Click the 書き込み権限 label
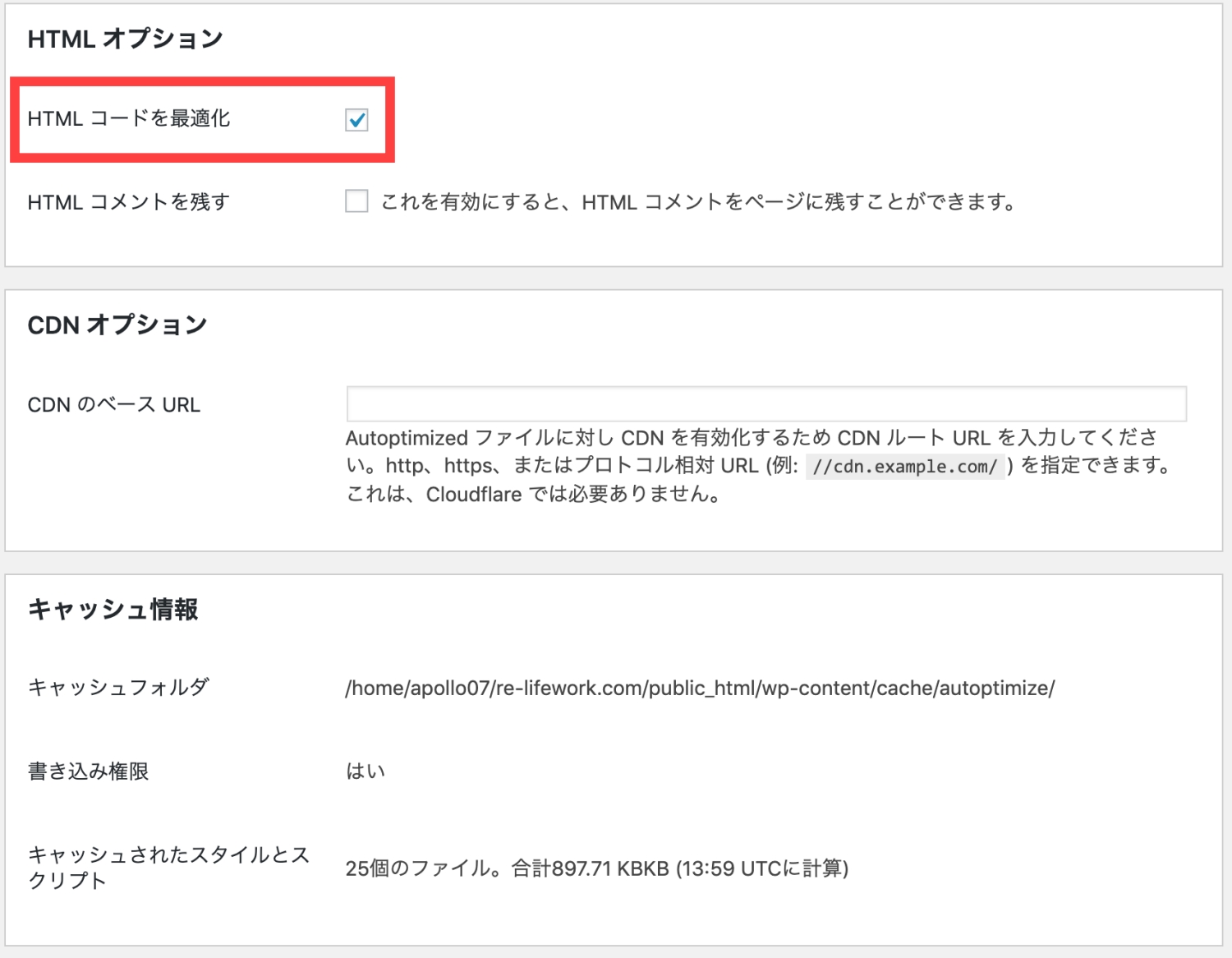 click(88, 771)
